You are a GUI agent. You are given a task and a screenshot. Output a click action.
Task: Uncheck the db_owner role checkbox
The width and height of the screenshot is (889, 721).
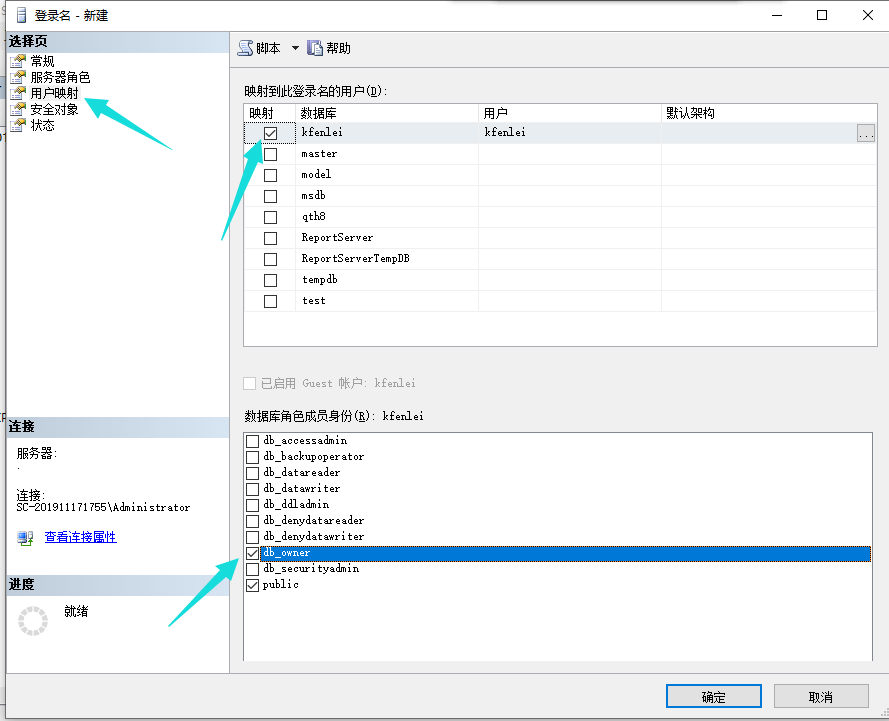[x=252, y=553]
